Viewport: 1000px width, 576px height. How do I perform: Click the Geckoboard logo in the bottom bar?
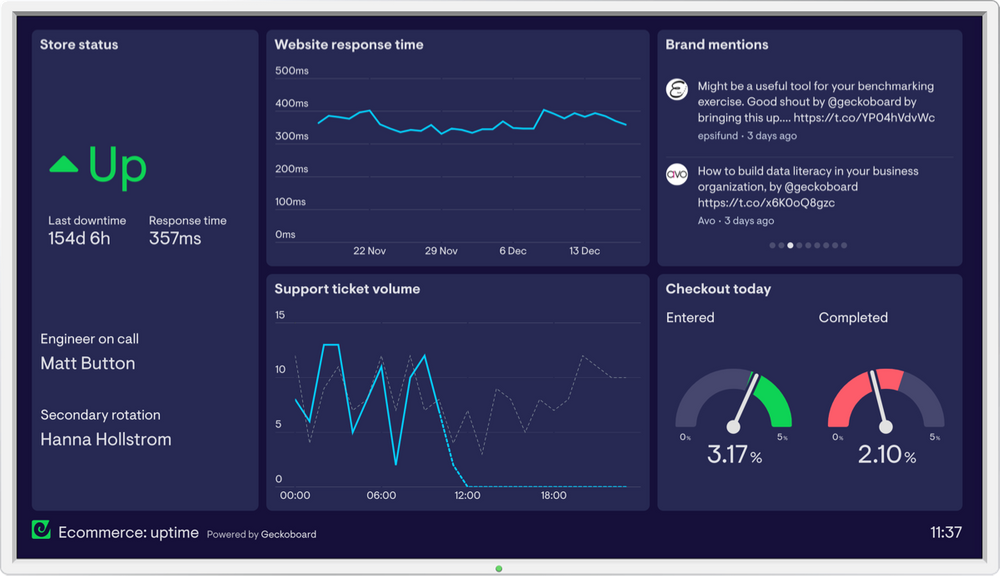tap(40, 529)
